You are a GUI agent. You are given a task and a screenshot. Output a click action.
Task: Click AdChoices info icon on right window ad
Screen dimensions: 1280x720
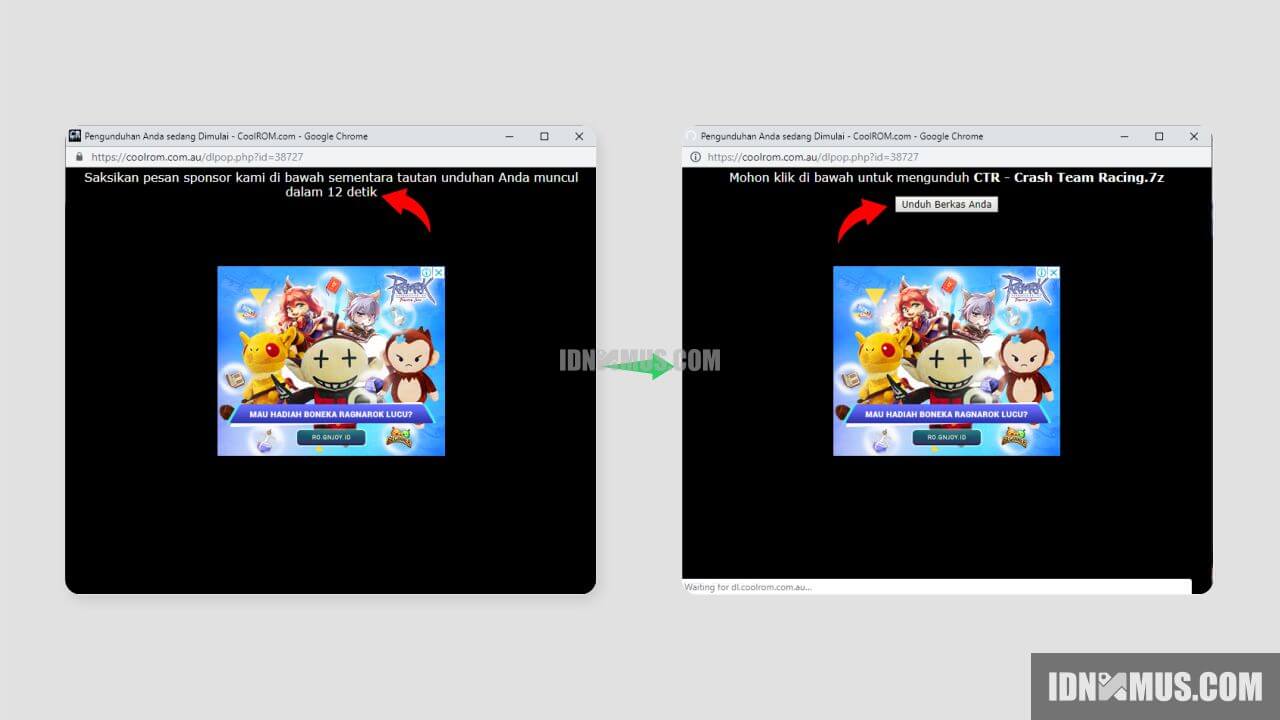[1042, 272]
